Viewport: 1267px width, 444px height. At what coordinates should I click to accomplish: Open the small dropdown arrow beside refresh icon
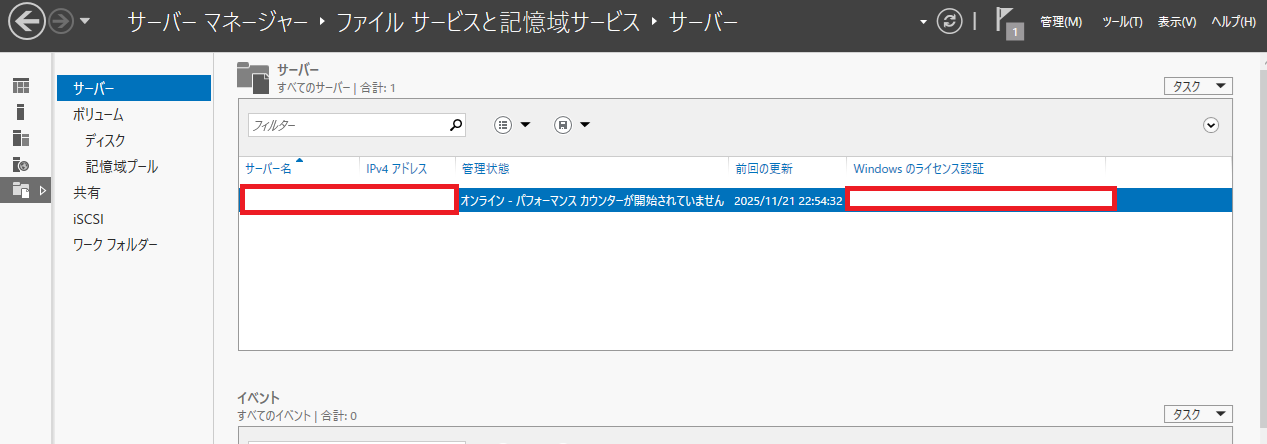(923, 22)
